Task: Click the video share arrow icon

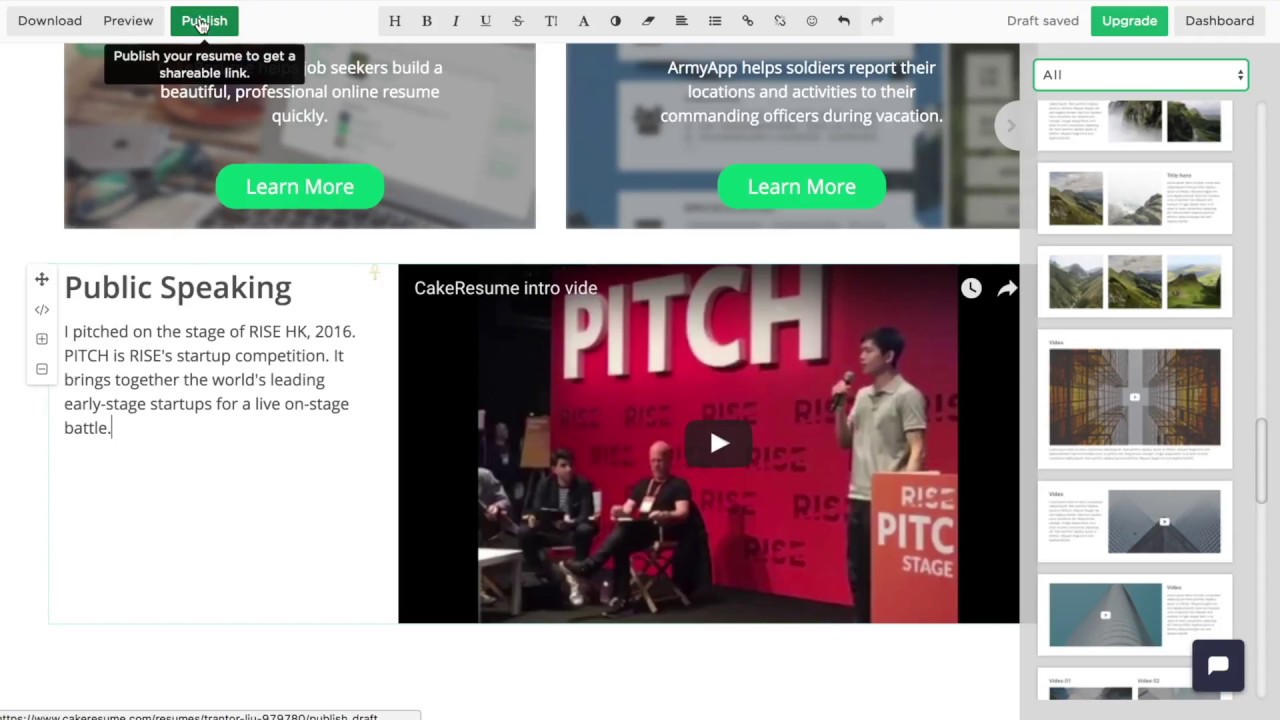Action: (1007, 289)
